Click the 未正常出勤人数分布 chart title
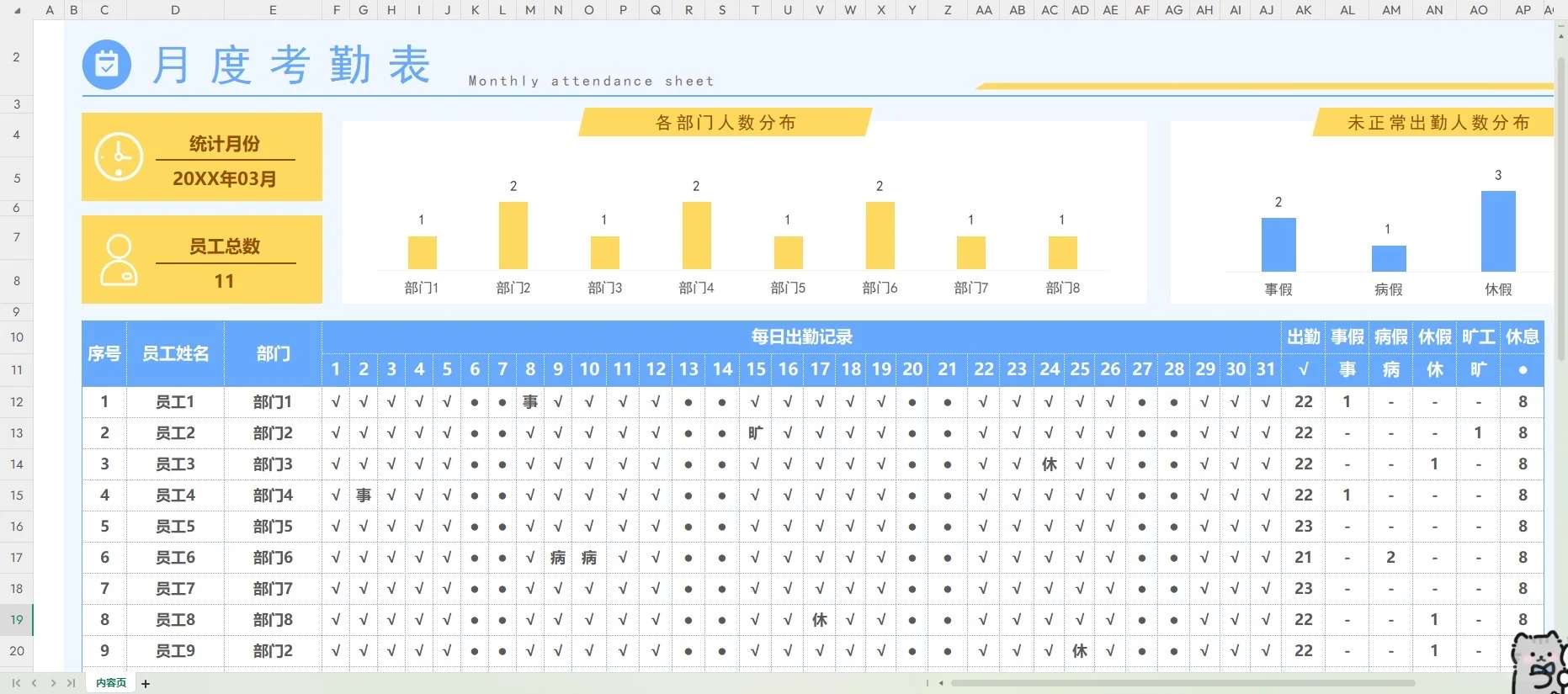Viewport: 1568px width, 694px height. 1439,123
